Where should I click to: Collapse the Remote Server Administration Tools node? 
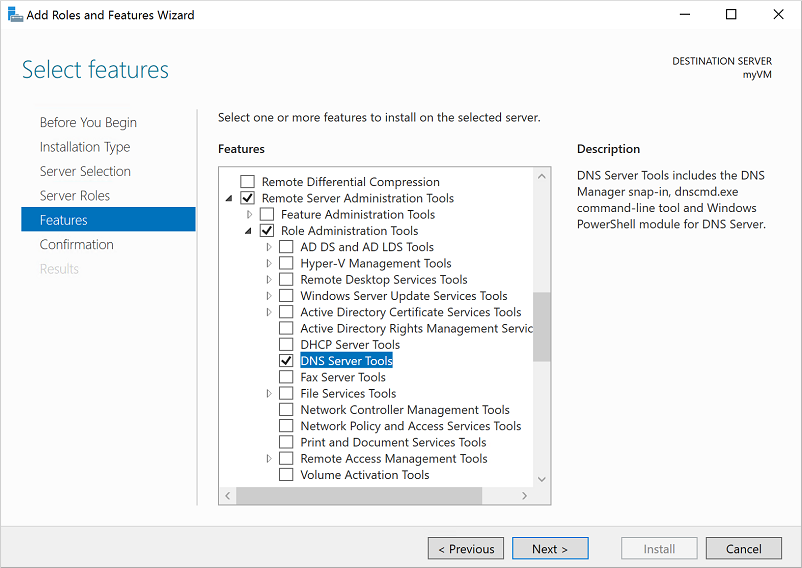point(231,198)
